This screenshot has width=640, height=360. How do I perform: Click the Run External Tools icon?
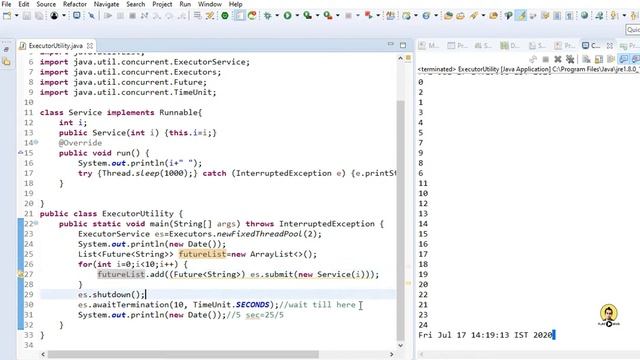[328, 16]
